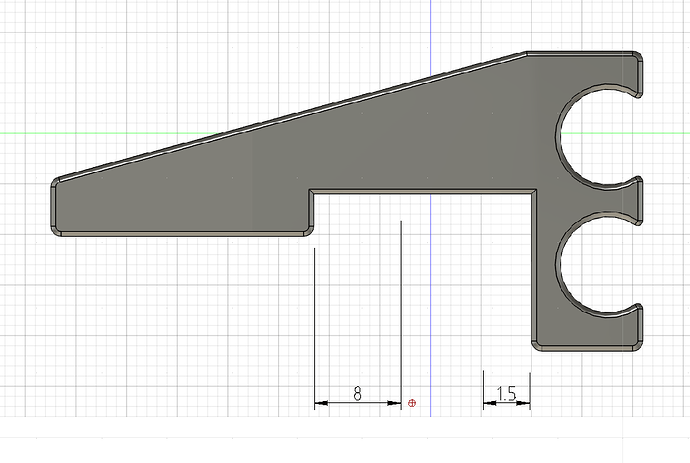Click the red origin point marker
This screenshot has width=690, height=463.
[x=412, y=403]
